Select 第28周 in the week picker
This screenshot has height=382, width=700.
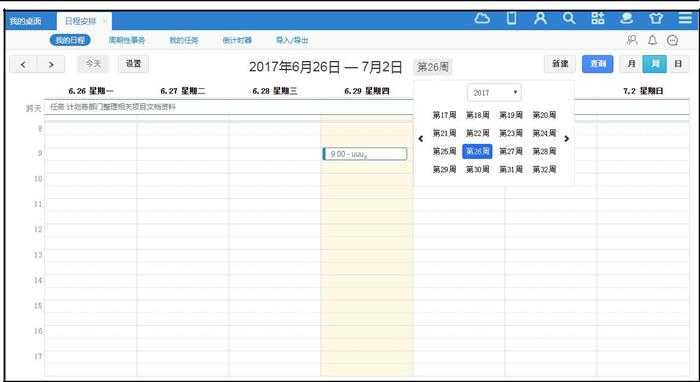[x=544, y=151]
